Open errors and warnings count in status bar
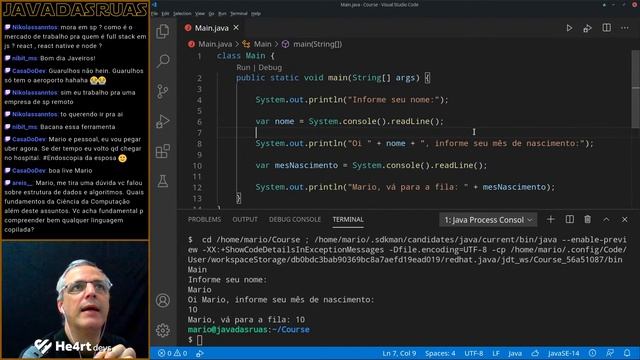640x360 pixels. (x=172, y=353)
